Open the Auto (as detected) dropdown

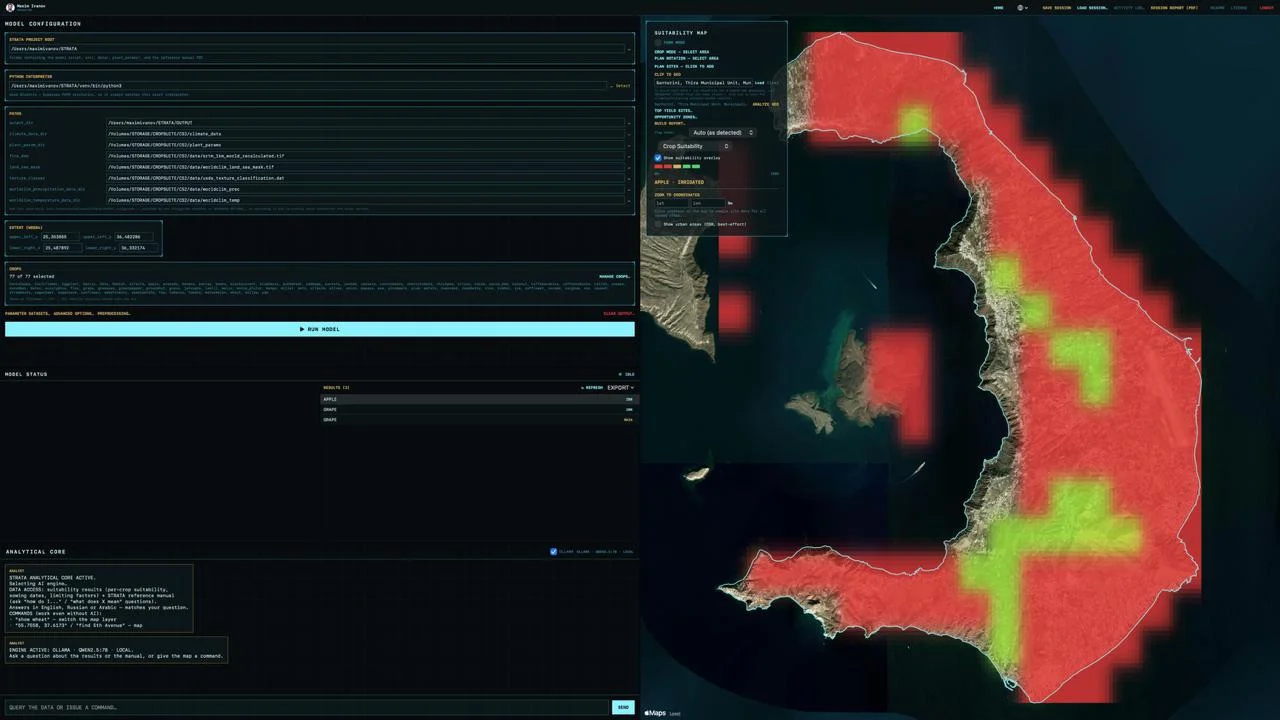coord(722,132)
